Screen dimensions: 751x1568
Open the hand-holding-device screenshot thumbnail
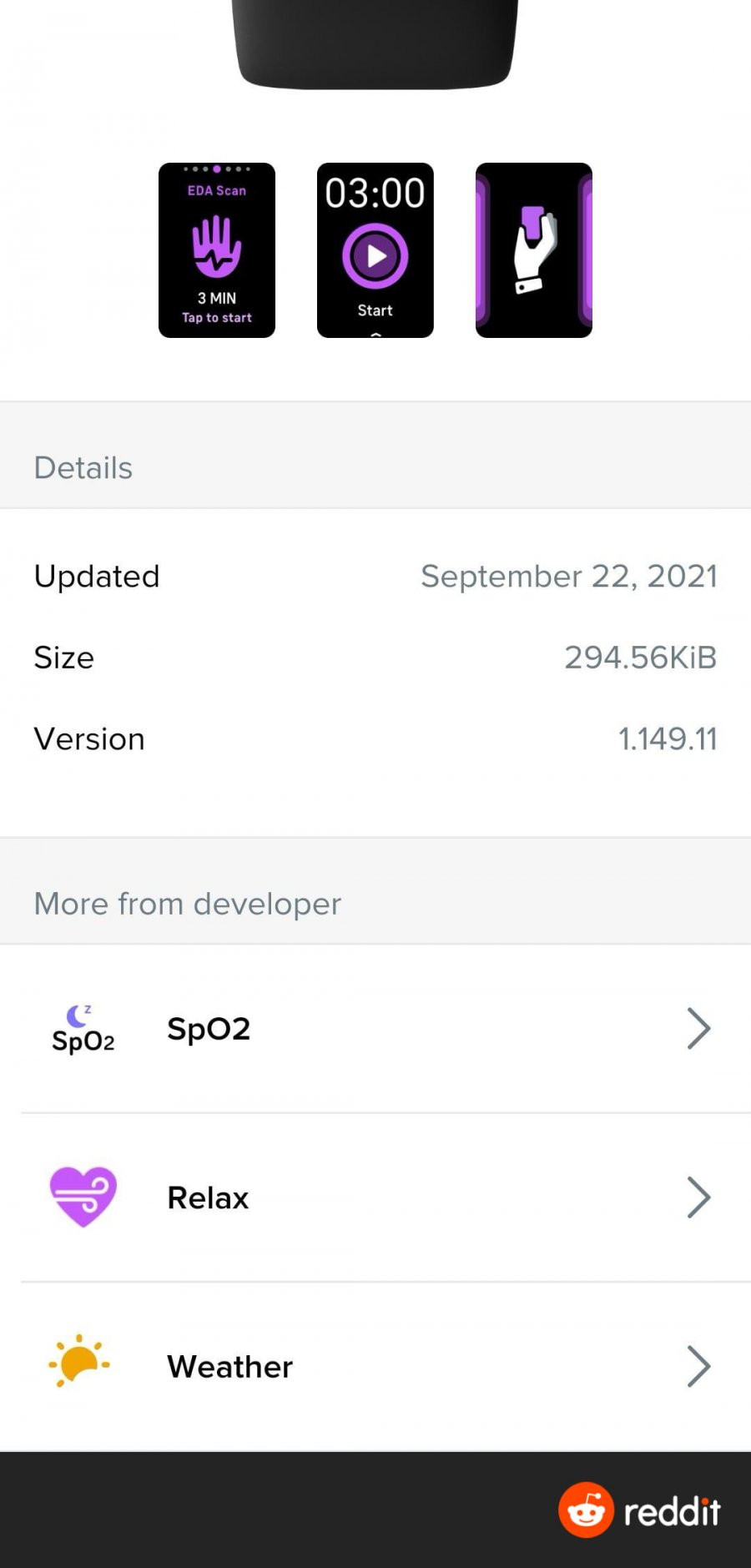coord(534,250)
